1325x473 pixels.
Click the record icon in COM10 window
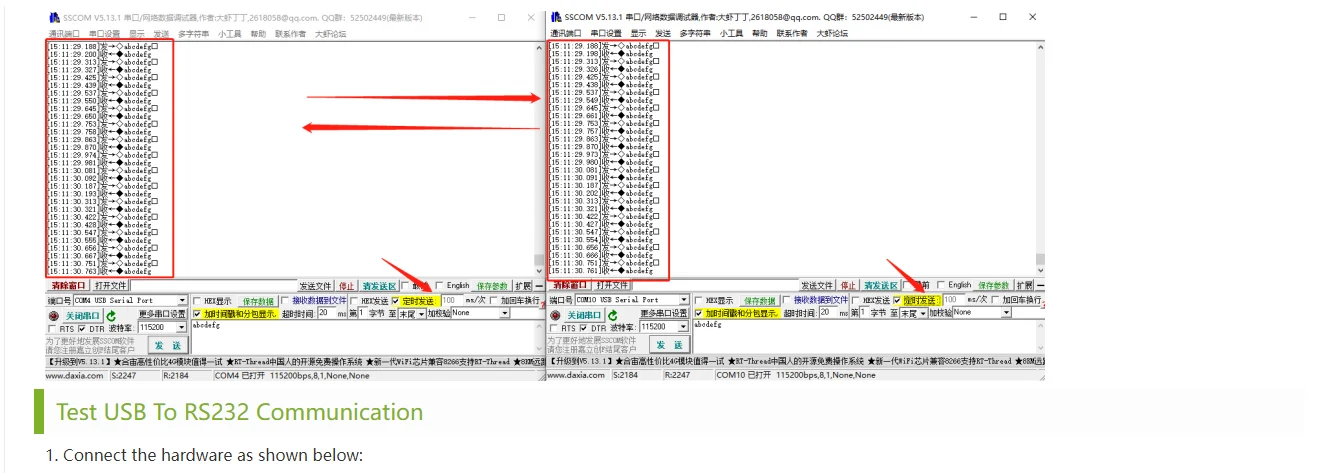(556, 314)
